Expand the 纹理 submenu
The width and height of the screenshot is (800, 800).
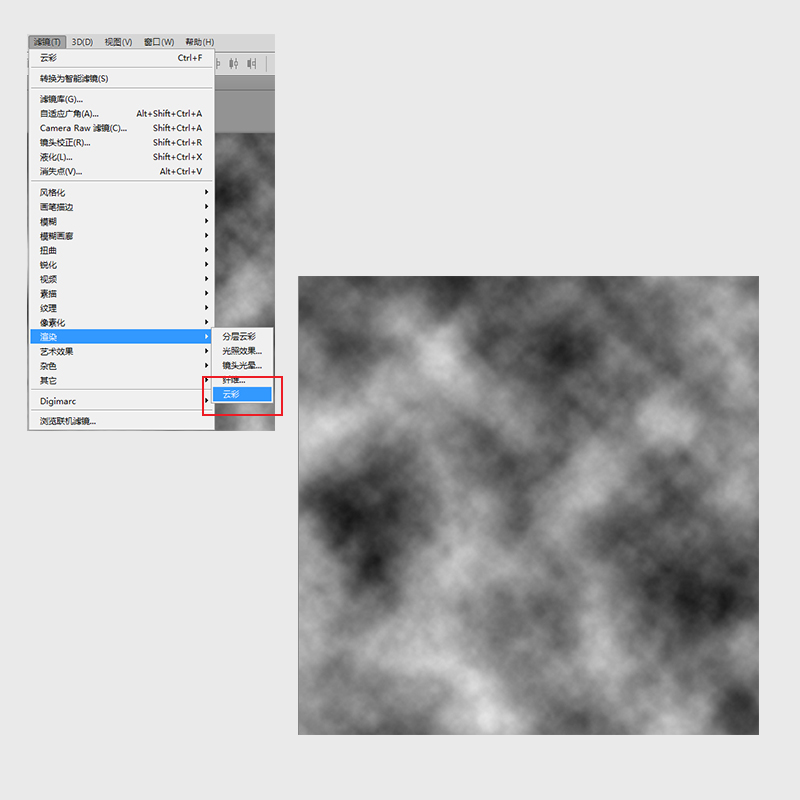(x=121, y=308)
